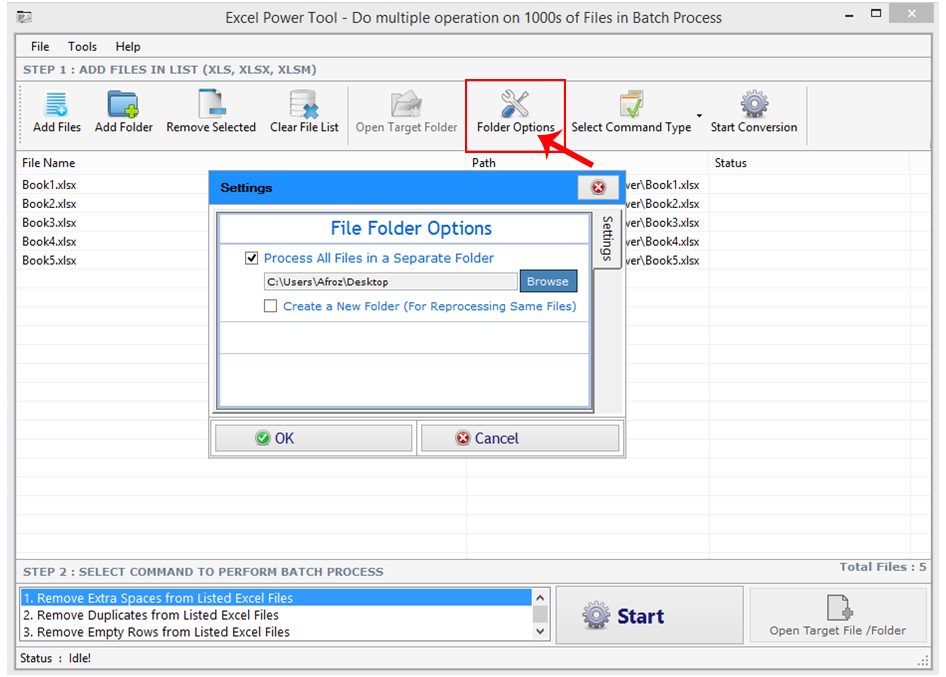Click the Status : Idle! status bar text
The height and width of the screenshot is (677, 946).
56,658
